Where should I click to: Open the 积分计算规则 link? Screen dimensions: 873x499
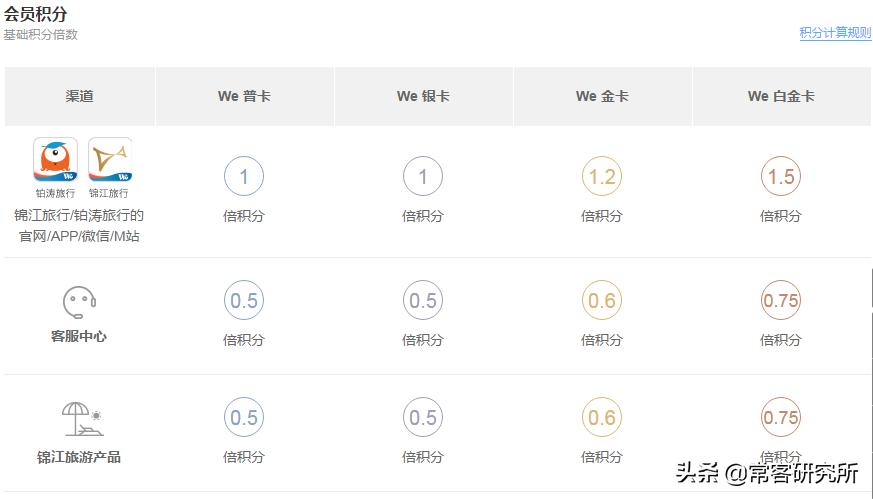point(835,33)
